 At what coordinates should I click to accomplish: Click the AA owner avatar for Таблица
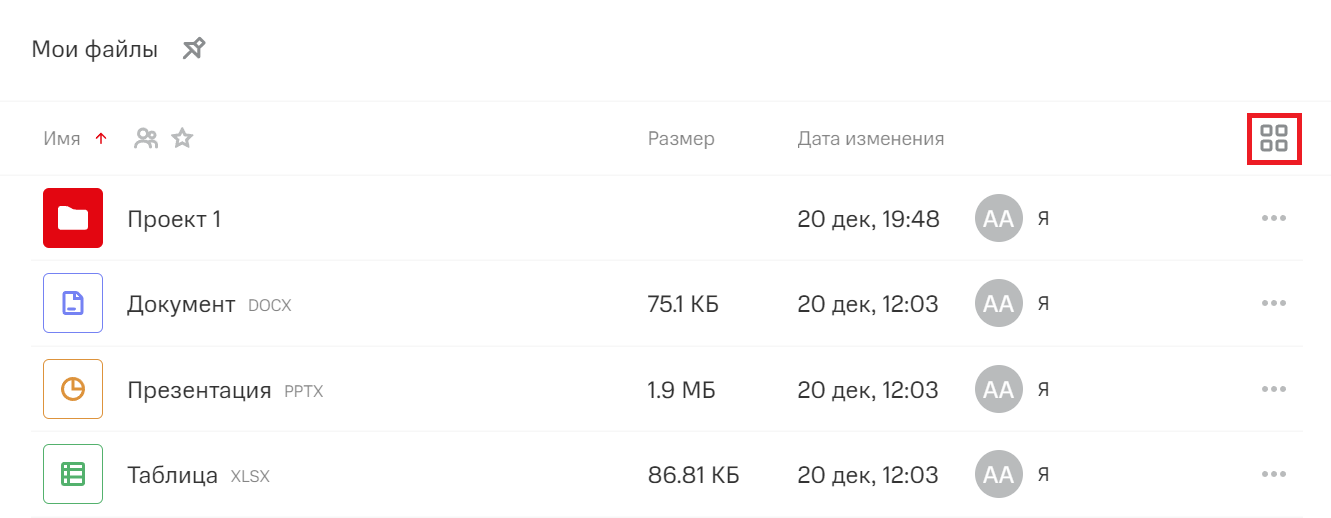click(x=998, y=474)
